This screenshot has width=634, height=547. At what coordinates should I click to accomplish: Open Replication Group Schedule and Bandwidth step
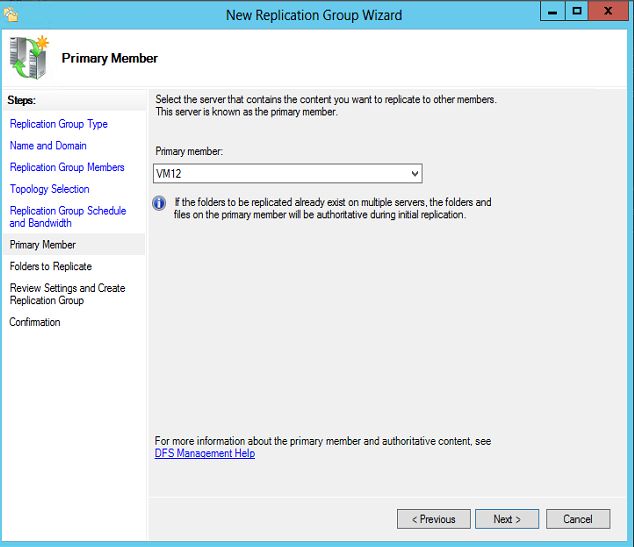point(68,217)
